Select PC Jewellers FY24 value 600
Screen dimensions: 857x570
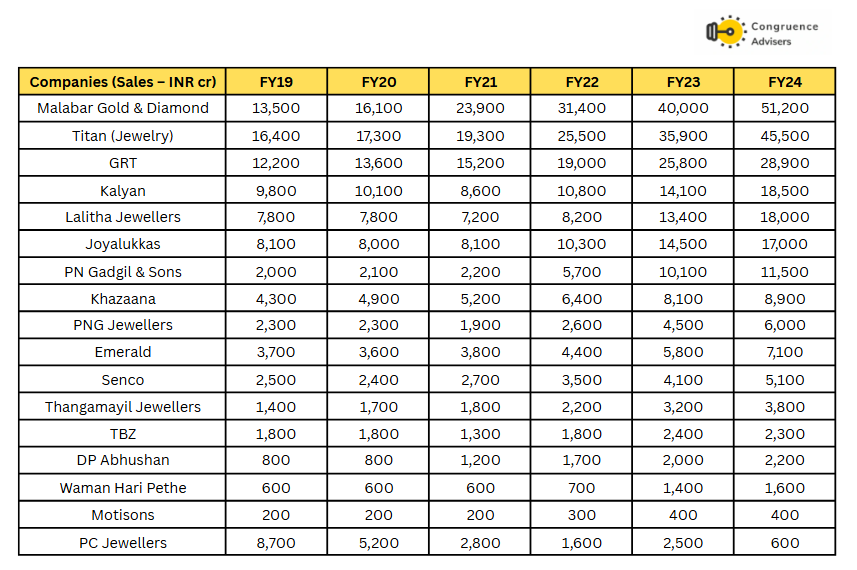[784, 543]
